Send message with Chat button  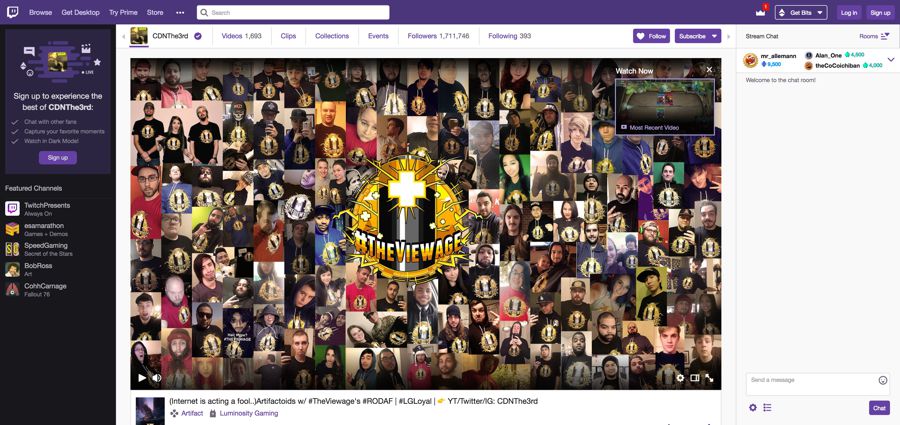click(879, 408)
